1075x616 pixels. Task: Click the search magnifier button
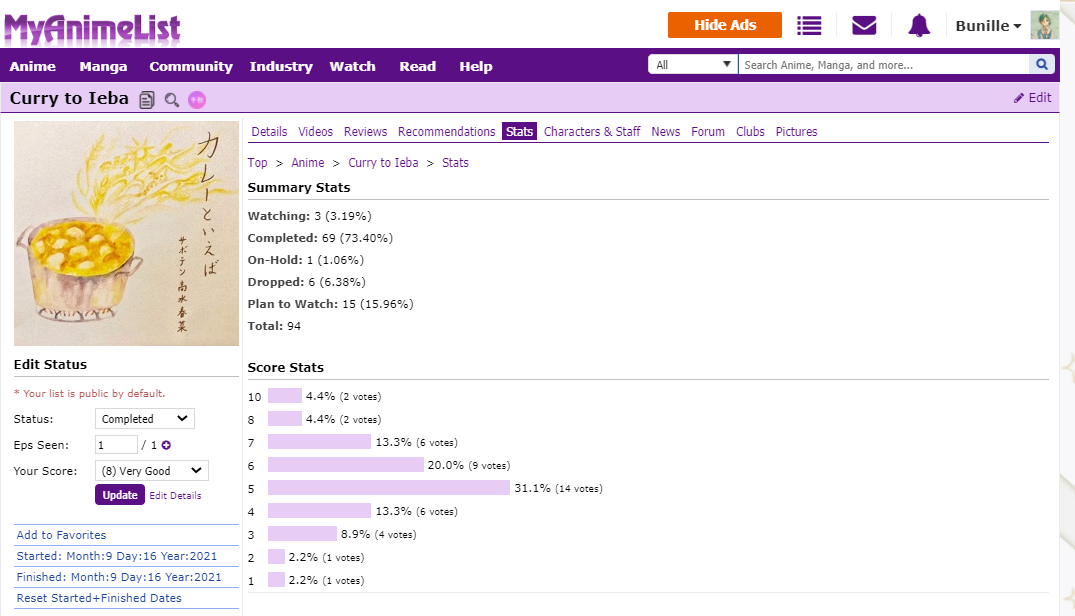(x=1042, y=65)
